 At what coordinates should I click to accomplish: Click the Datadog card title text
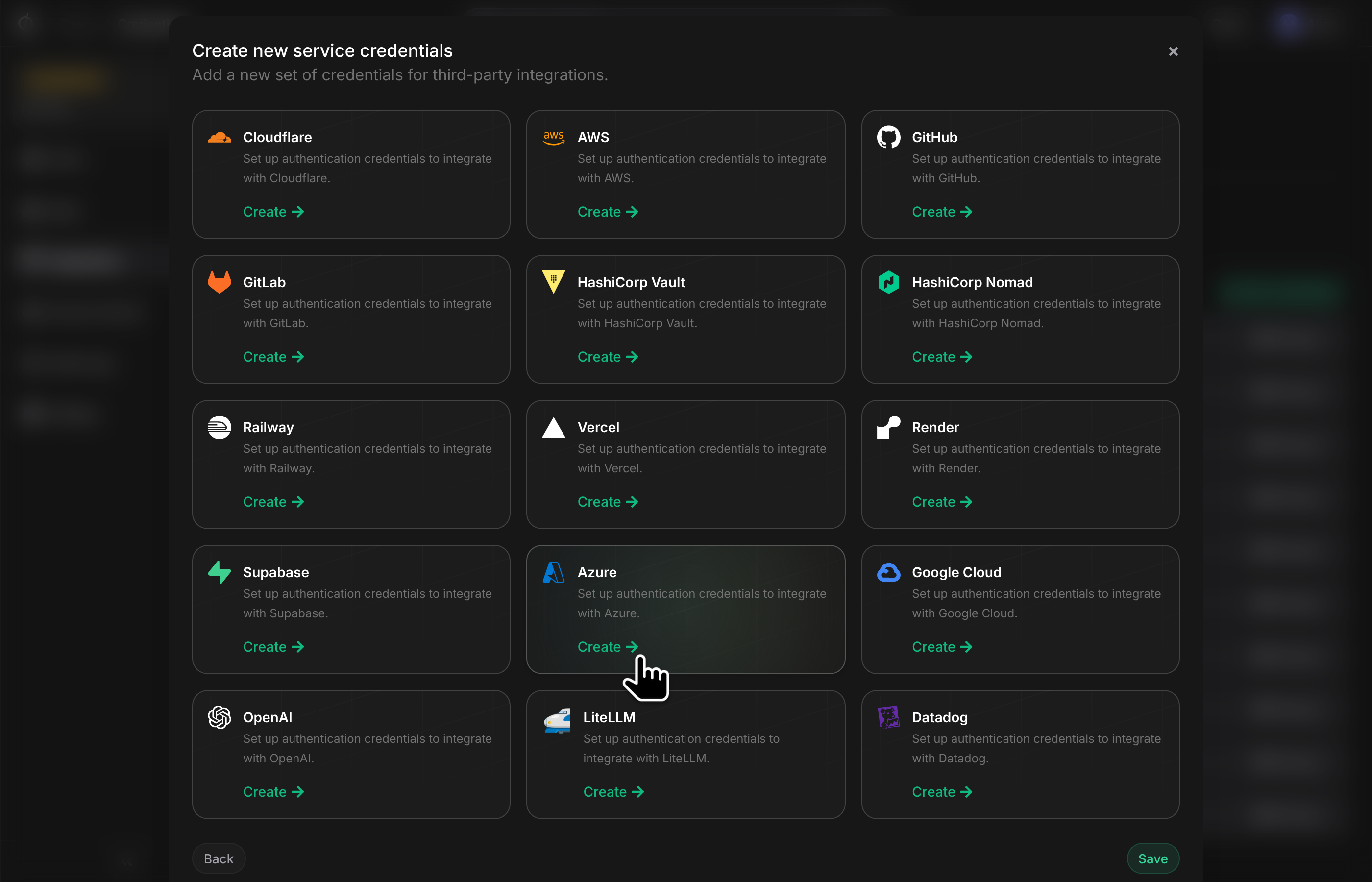tap(940, 718)
